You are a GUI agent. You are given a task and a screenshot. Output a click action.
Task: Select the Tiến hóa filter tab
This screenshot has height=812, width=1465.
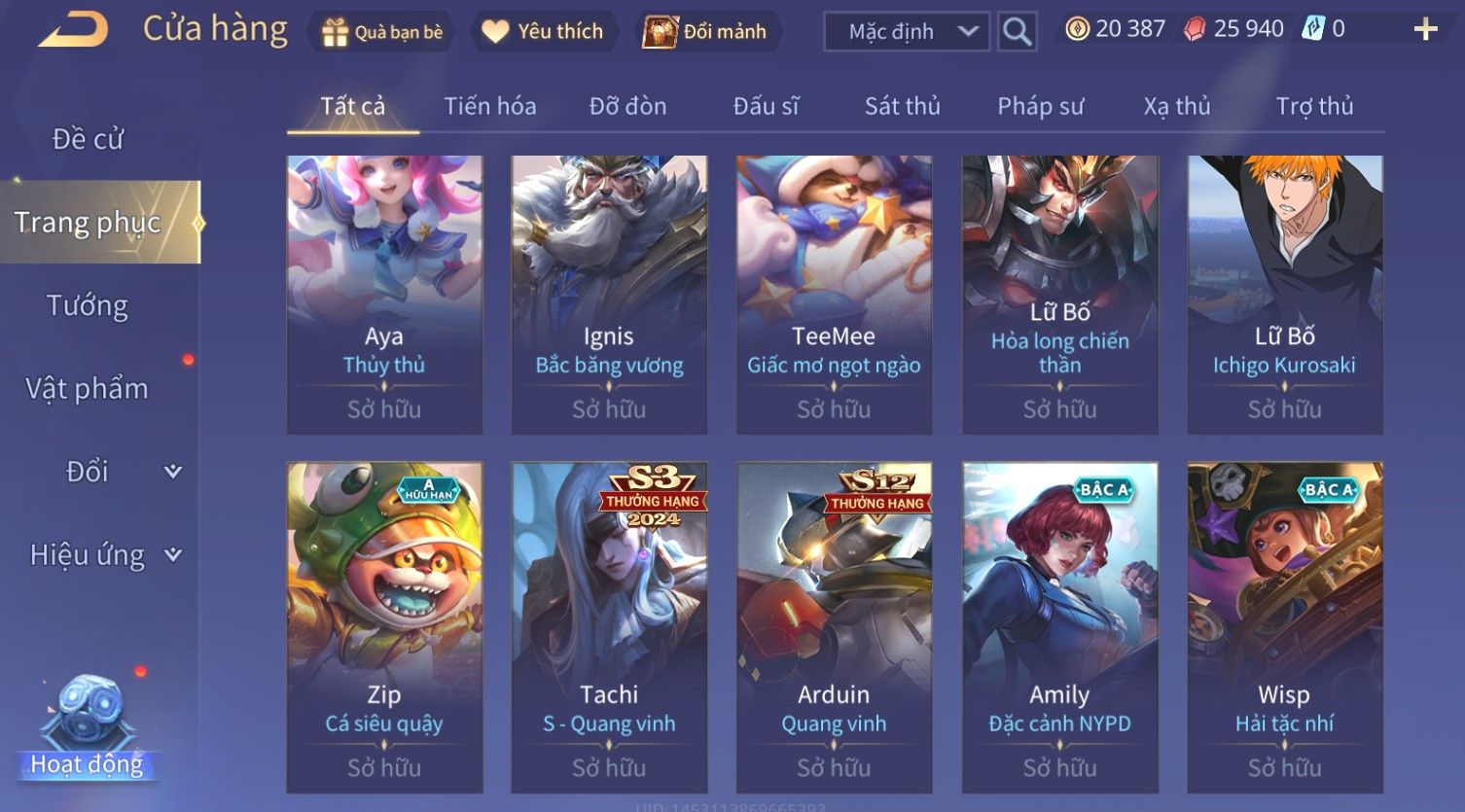tap(490, 106)
